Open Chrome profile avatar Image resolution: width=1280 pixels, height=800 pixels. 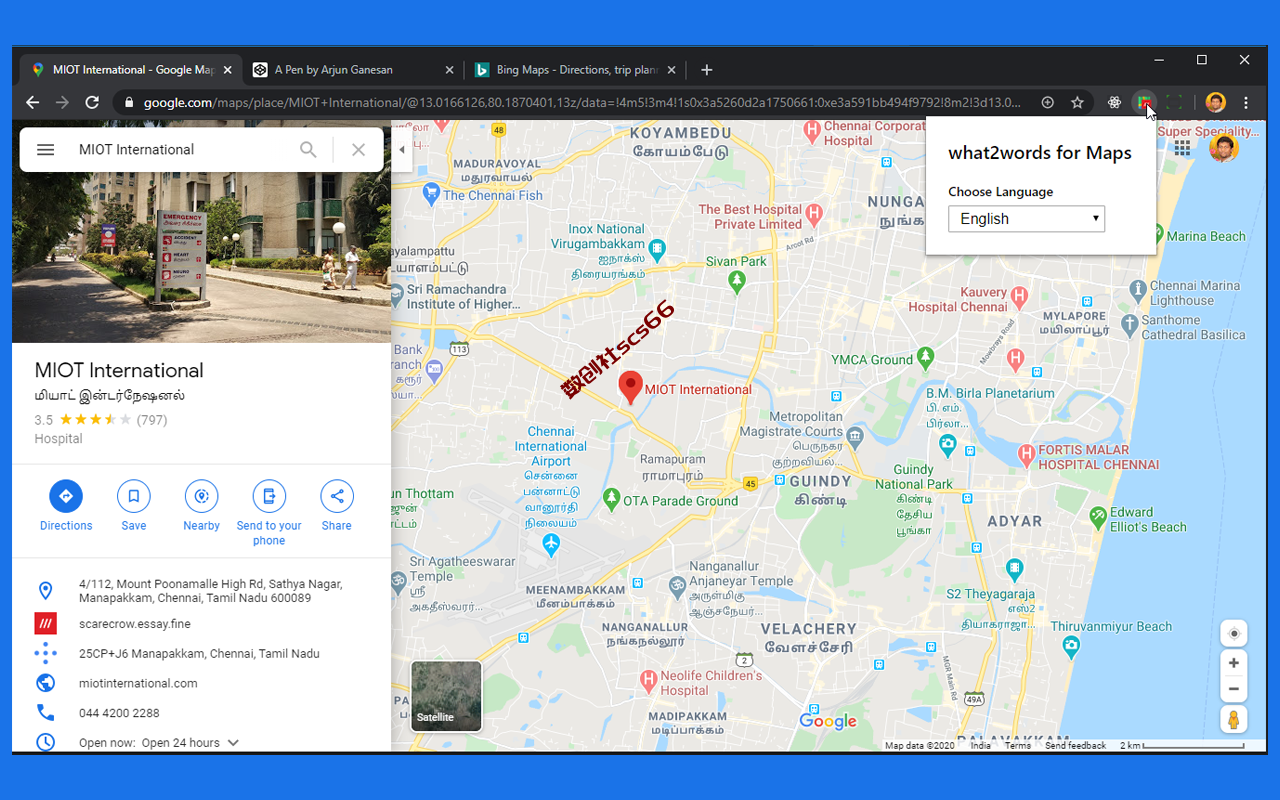coord(1216,102)
